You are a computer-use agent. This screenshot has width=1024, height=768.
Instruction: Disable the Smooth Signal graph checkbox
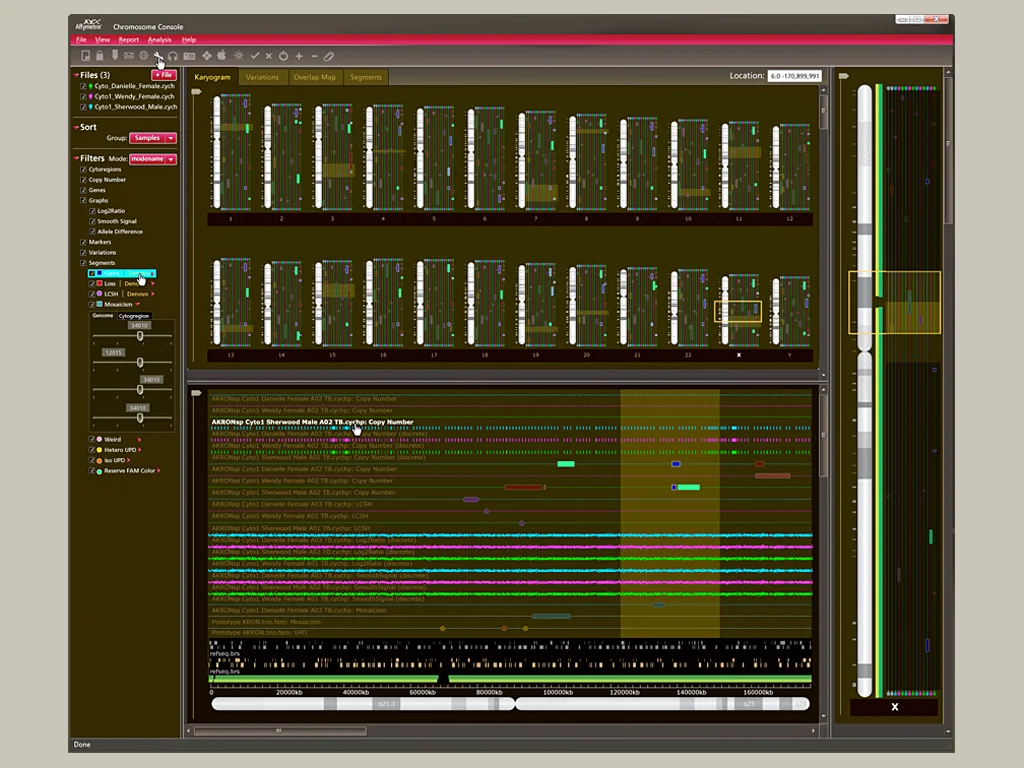coord(92,222)
